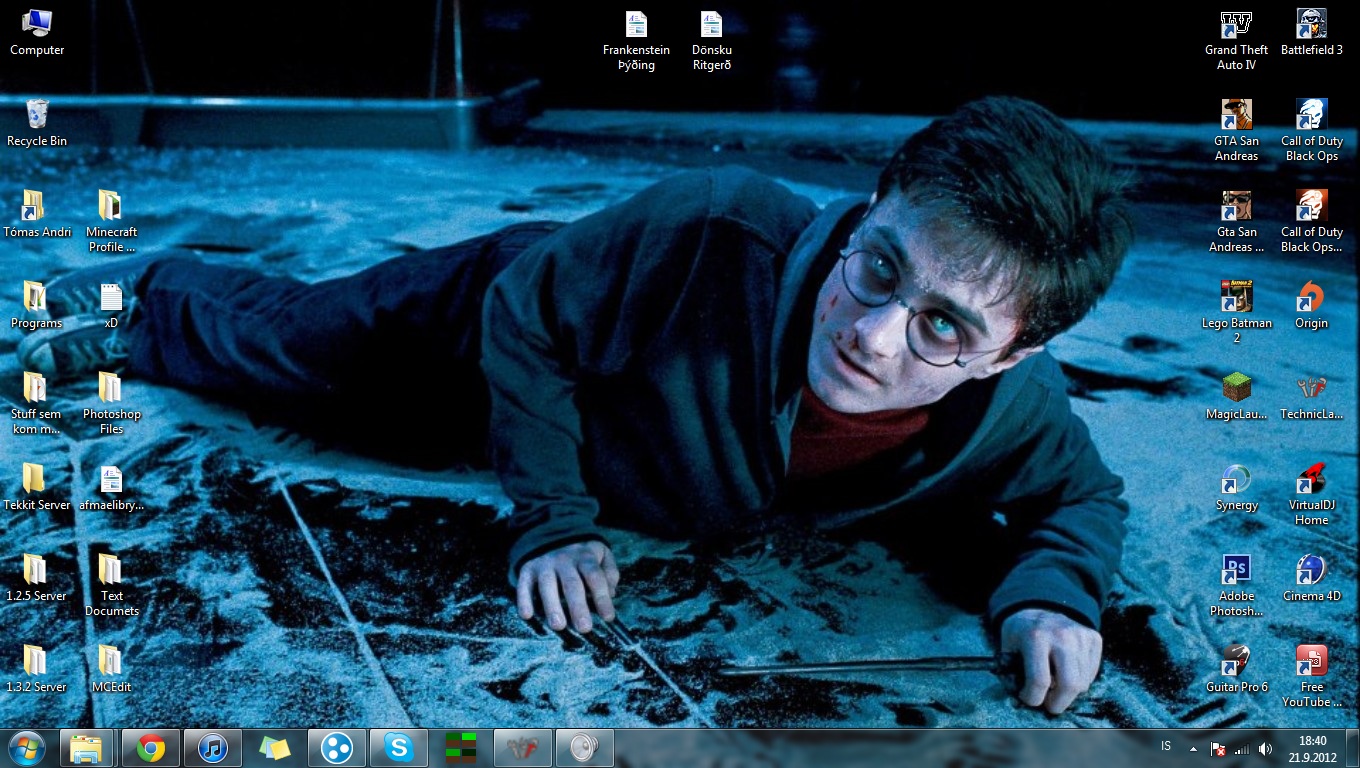The image size is (1360, 768).
Task: Select the Lego Batman 2 shortcut
Action: (1237, 313)
